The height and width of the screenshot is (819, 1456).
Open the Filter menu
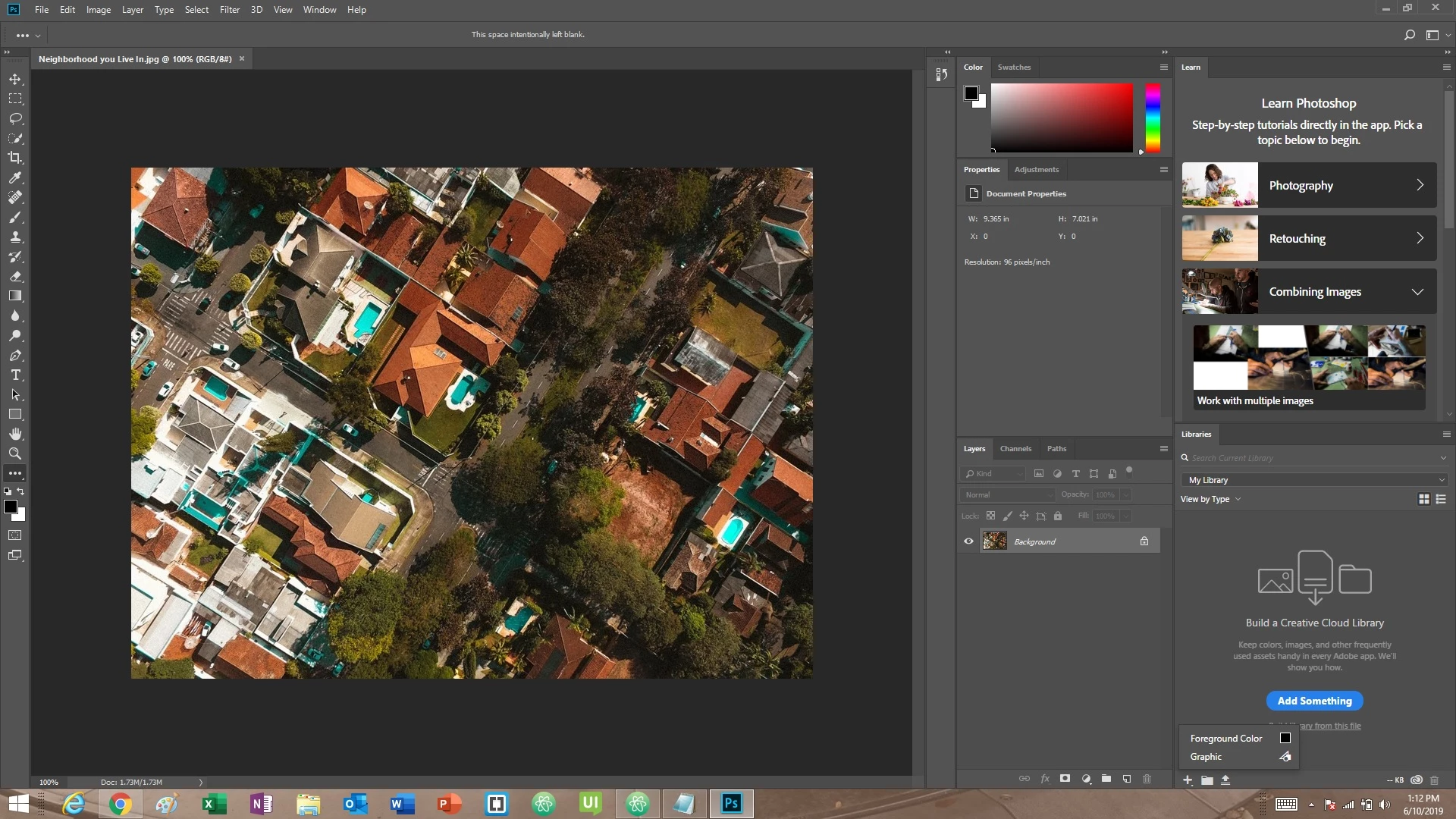[x=229, y=10]
